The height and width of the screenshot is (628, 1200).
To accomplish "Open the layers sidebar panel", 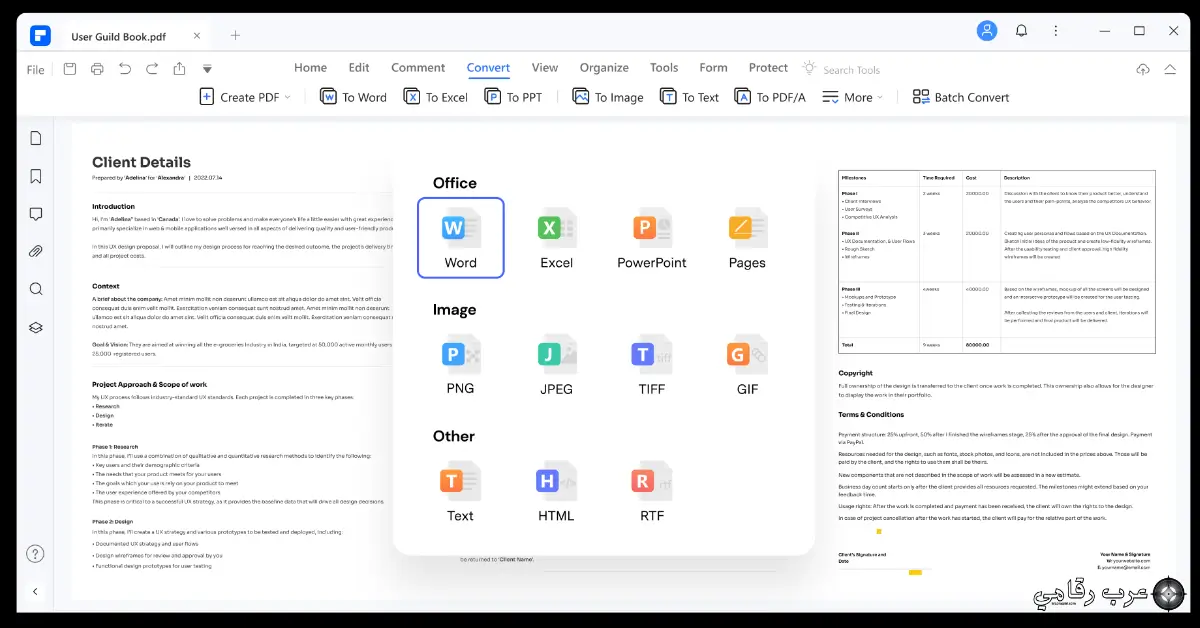I will [36, 327].
